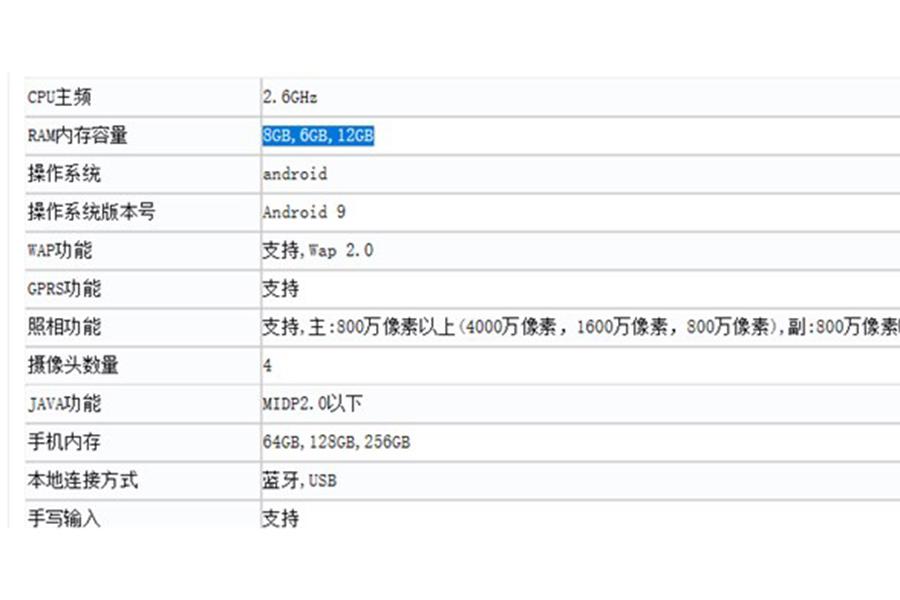Select the 'Android 9' value

304,212
